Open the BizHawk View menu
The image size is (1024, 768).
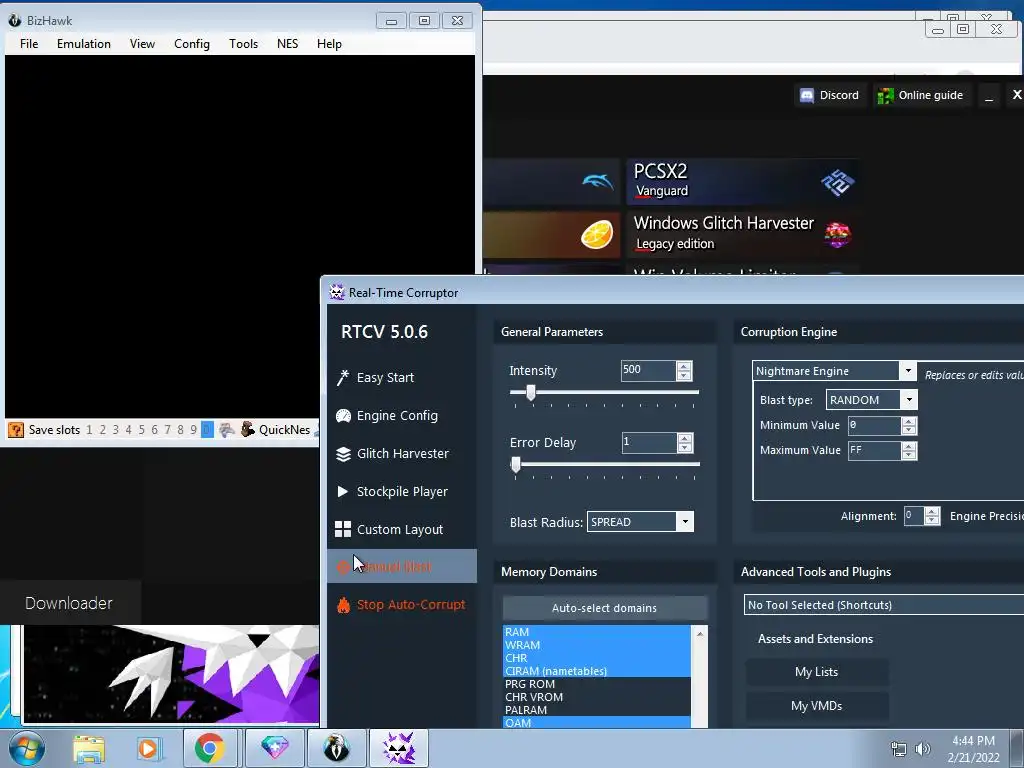[142, 44]
